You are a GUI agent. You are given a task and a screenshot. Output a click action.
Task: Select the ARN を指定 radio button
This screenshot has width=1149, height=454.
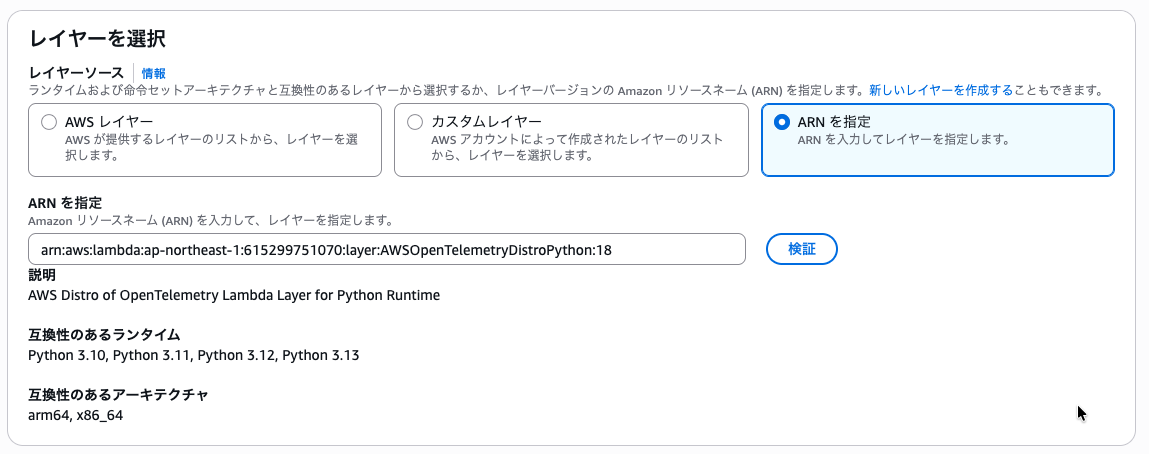tap(781, 122)
